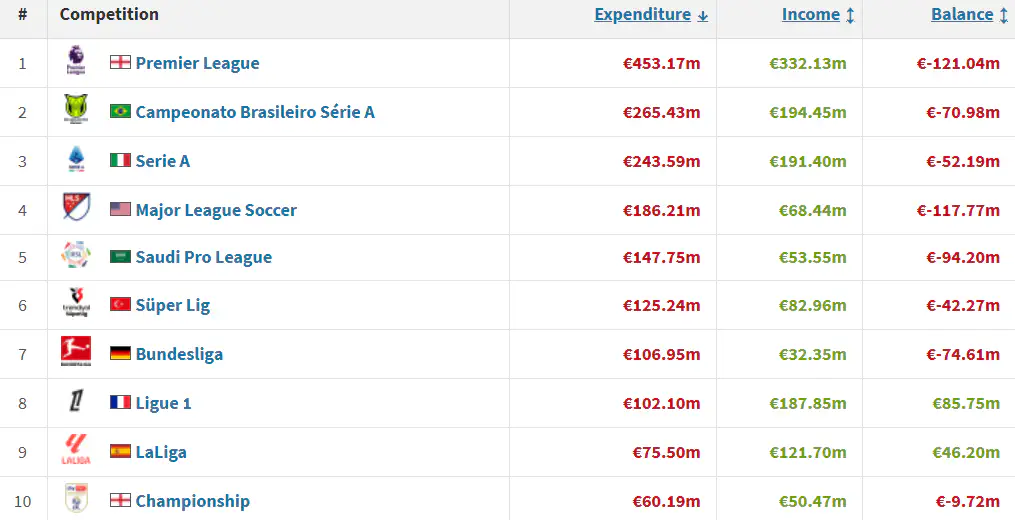Screen dimensions: 1015x520
Task: Click the Süper Lig logo icon
Action: tap(75, 304)
